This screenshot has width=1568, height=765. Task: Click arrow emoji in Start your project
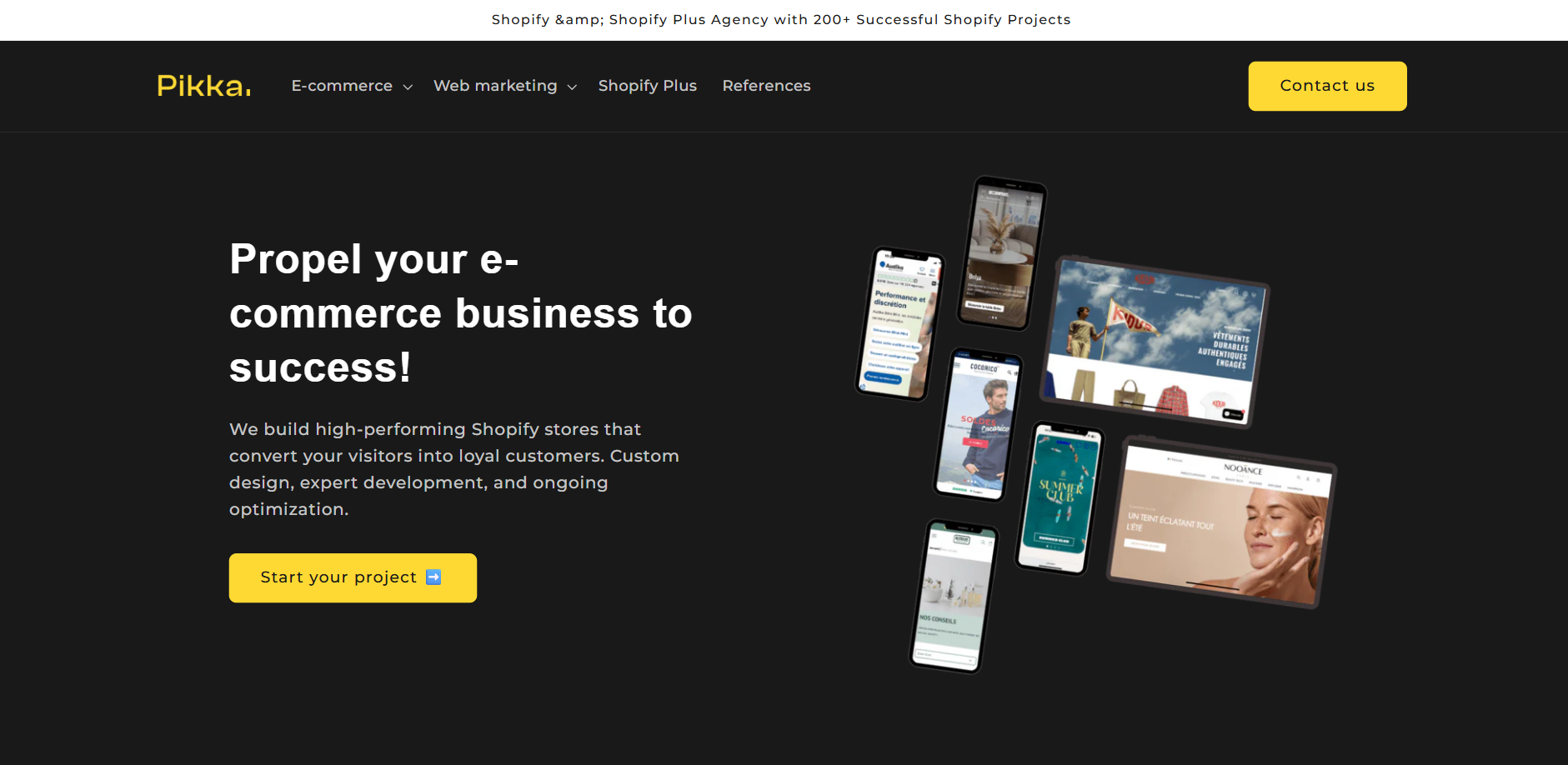click(x=433, y=577)
